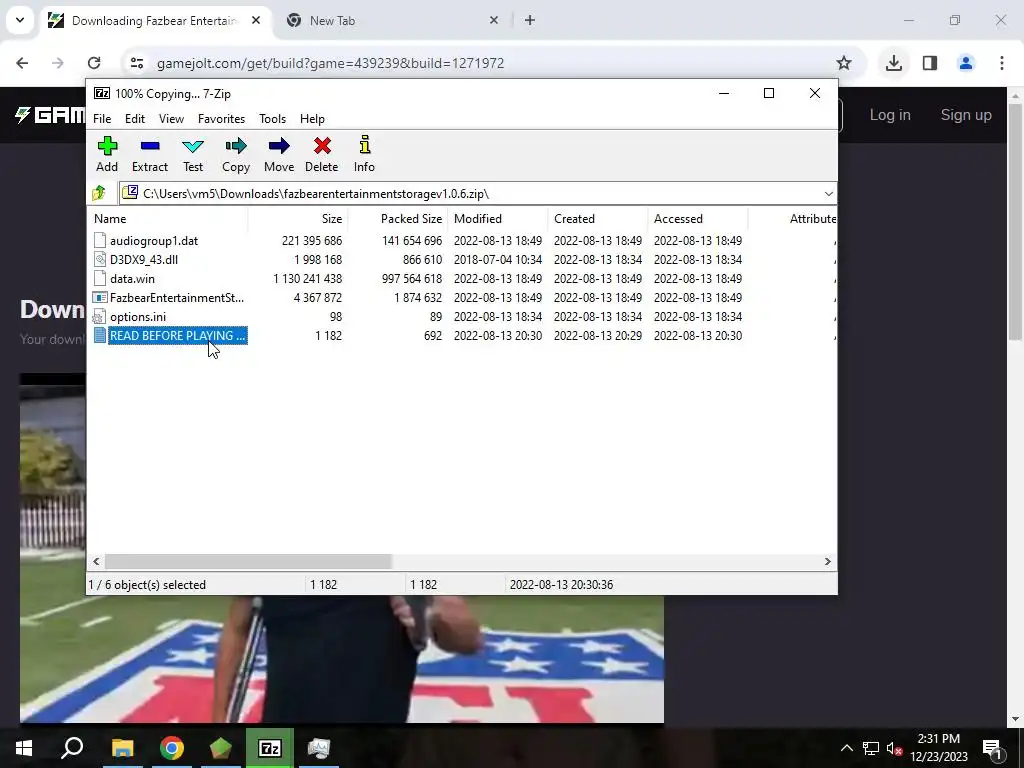Open the View menu

pyautogui.click(x=171, y=119)
